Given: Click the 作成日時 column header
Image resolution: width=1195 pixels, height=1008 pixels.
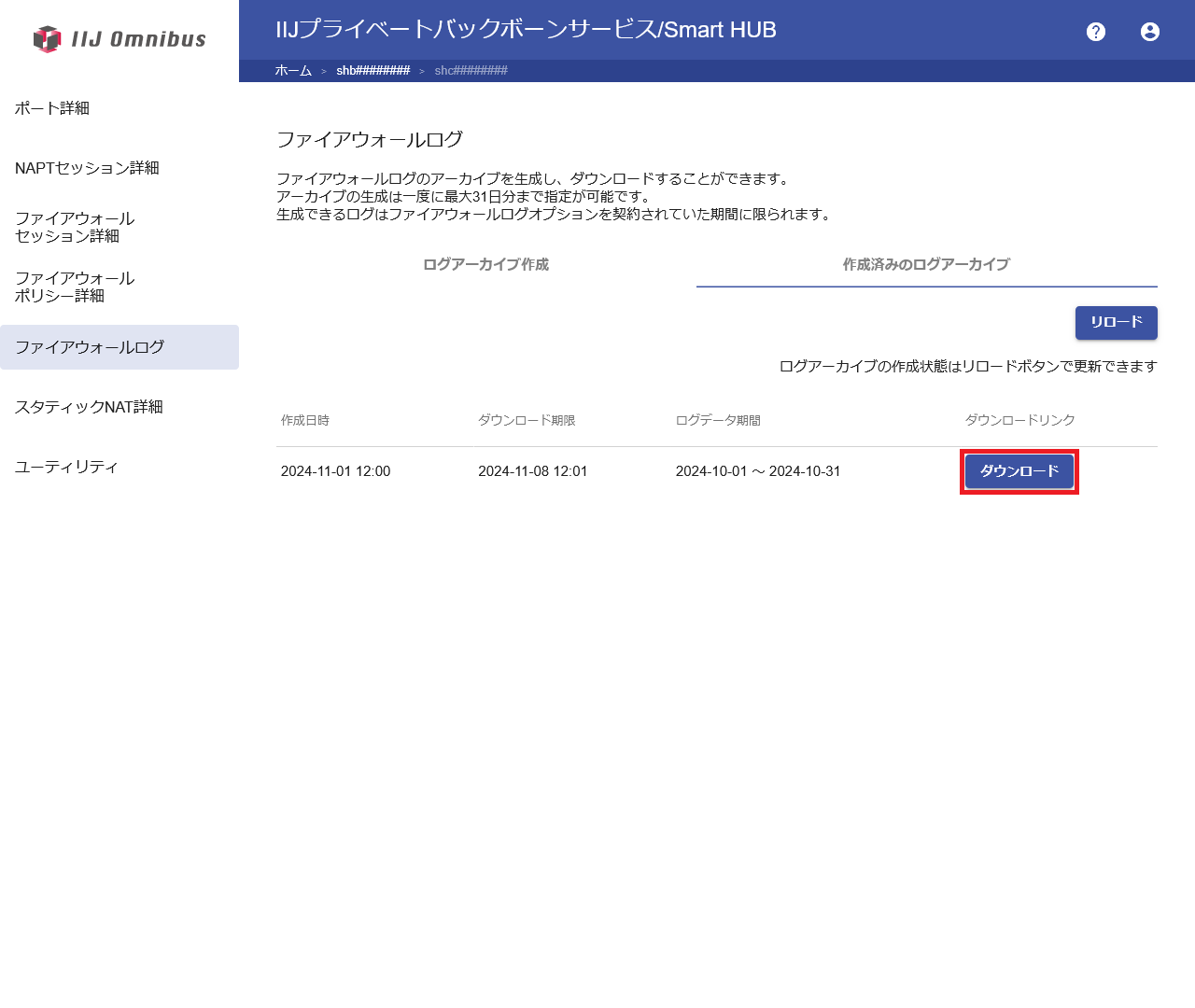Looking at the screenshot, I should (305, 421).
